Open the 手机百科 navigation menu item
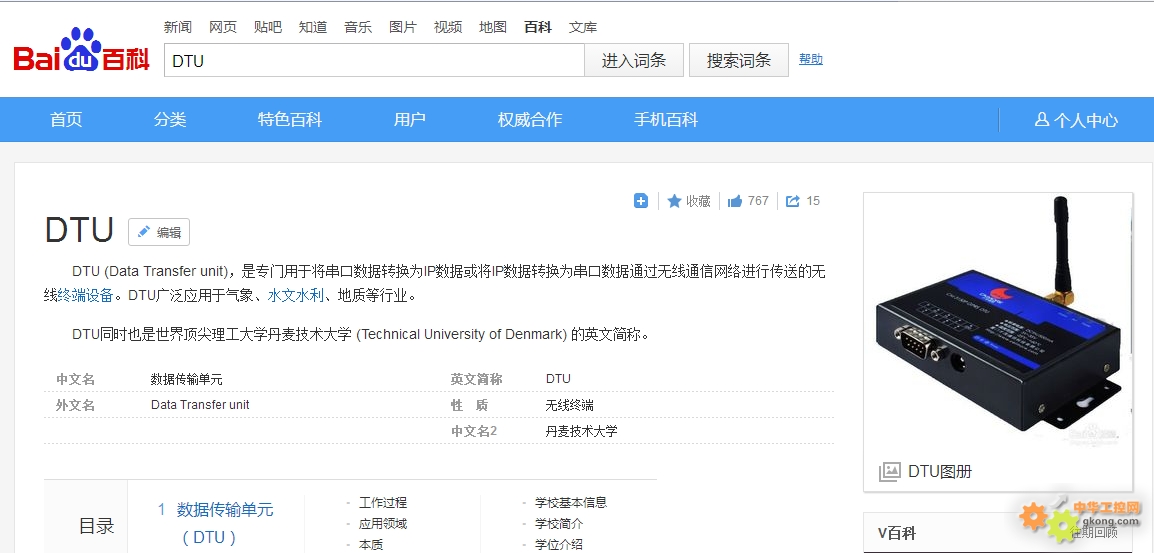This screenshot has width=1154, height=553. (x=666, y=119)
